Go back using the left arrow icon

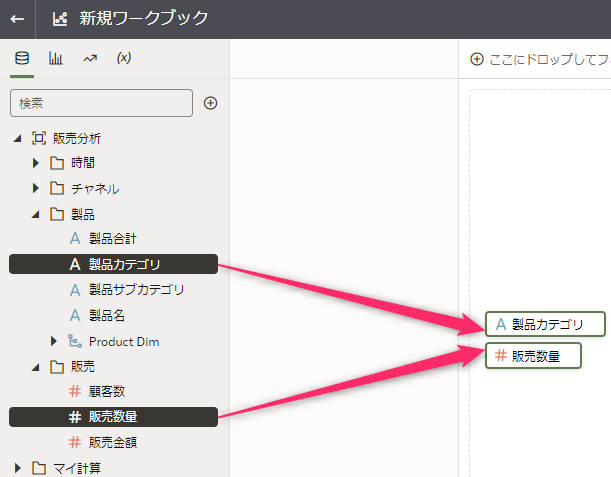coord(17,19)
